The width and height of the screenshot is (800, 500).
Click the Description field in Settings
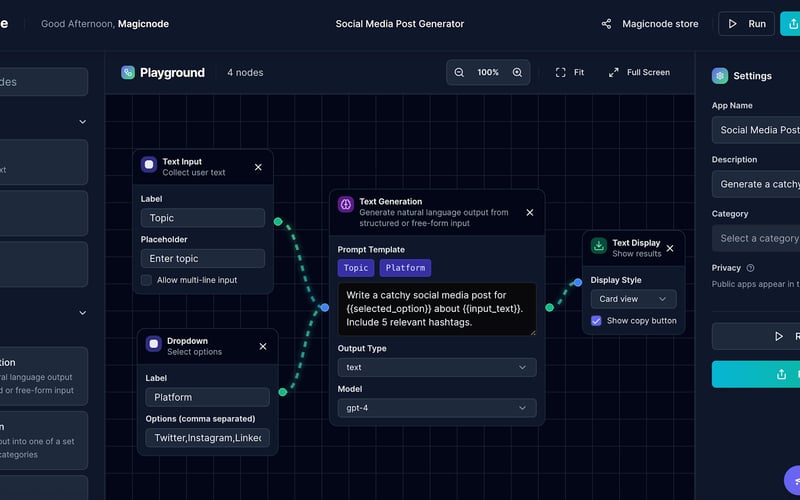tap(756, 184)
